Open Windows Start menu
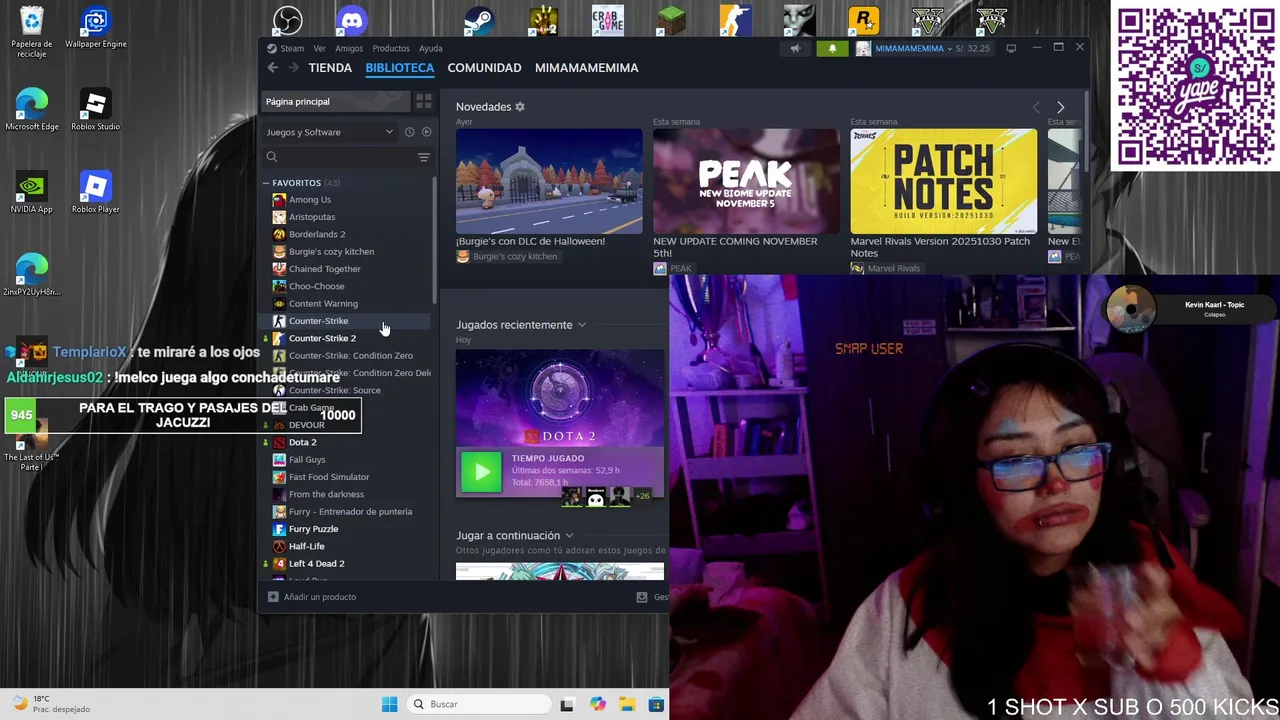1280x720 pixels. (389, 704)
